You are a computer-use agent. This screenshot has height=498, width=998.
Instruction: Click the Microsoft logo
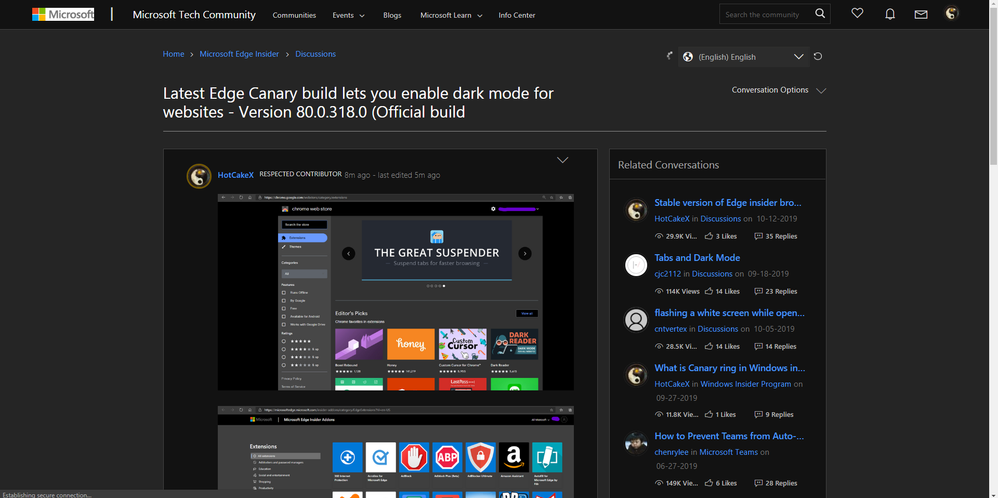(x=63, y=14)
